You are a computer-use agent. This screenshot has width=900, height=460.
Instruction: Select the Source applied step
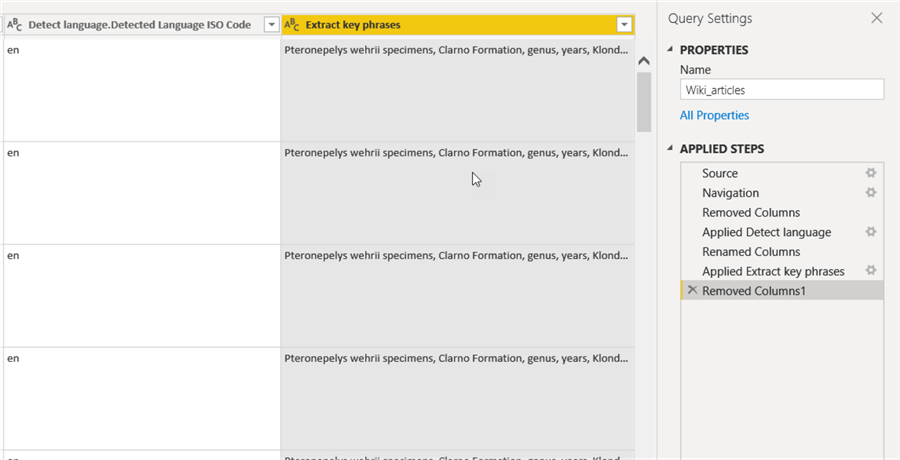782,173
